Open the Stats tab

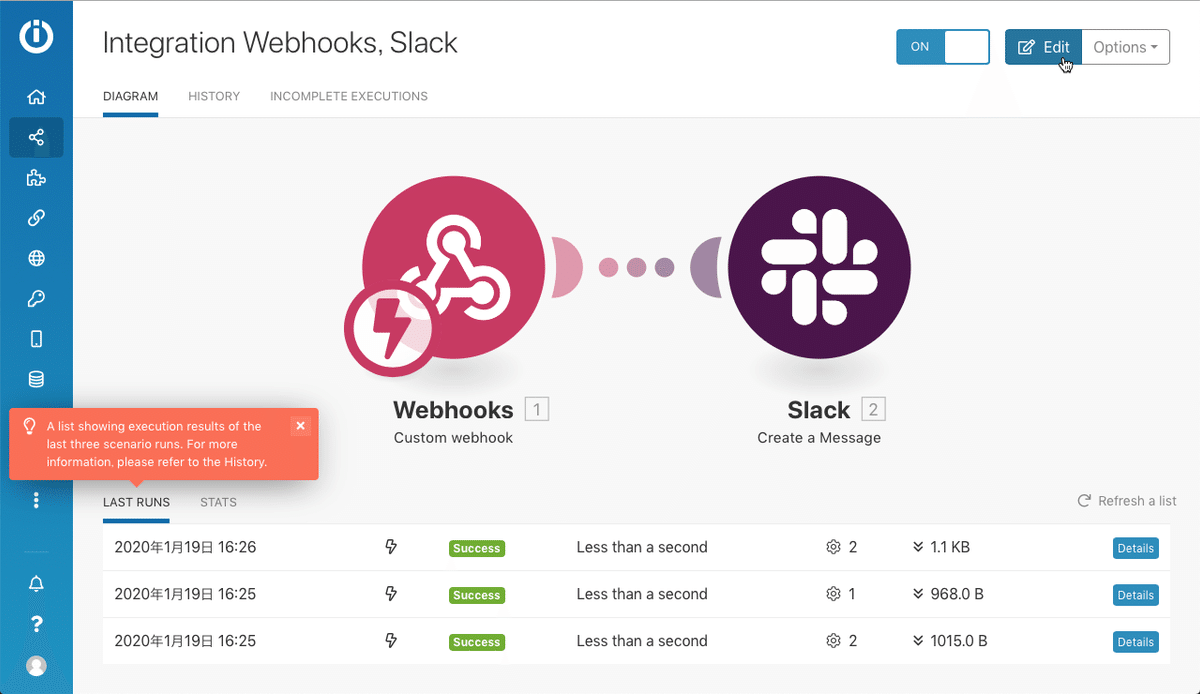coord(218,502)
